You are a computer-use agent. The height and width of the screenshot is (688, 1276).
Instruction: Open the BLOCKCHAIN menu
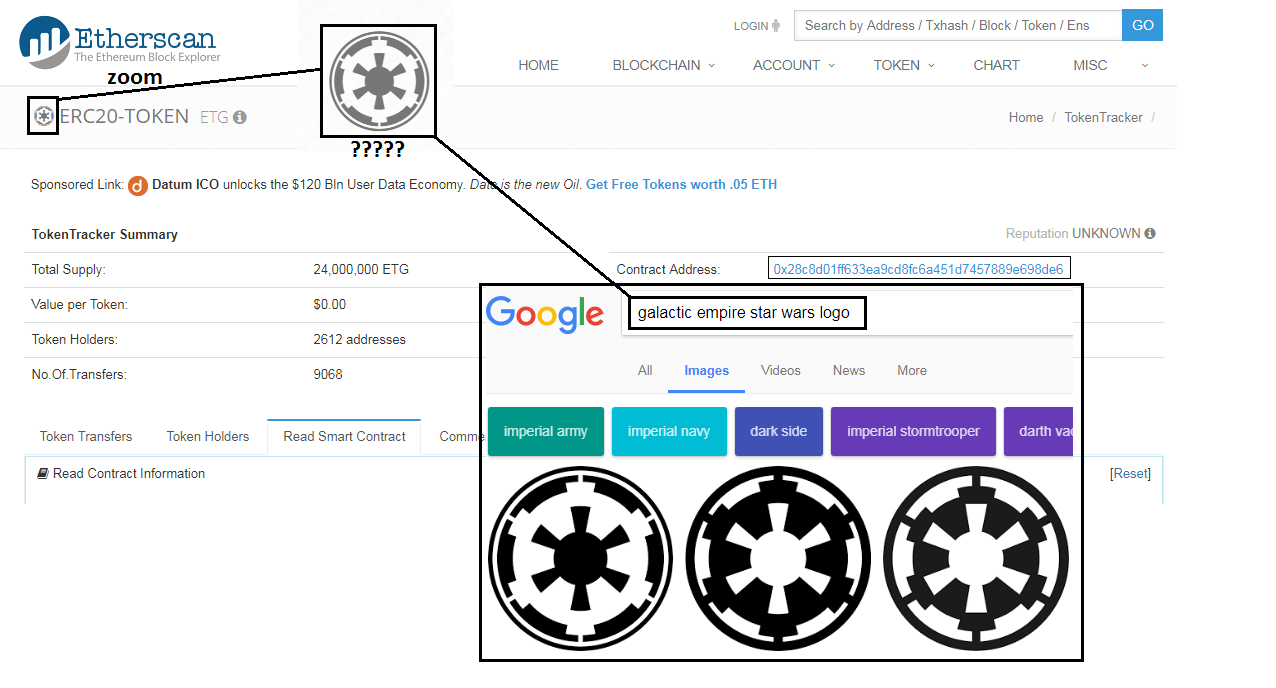[656, 65]
